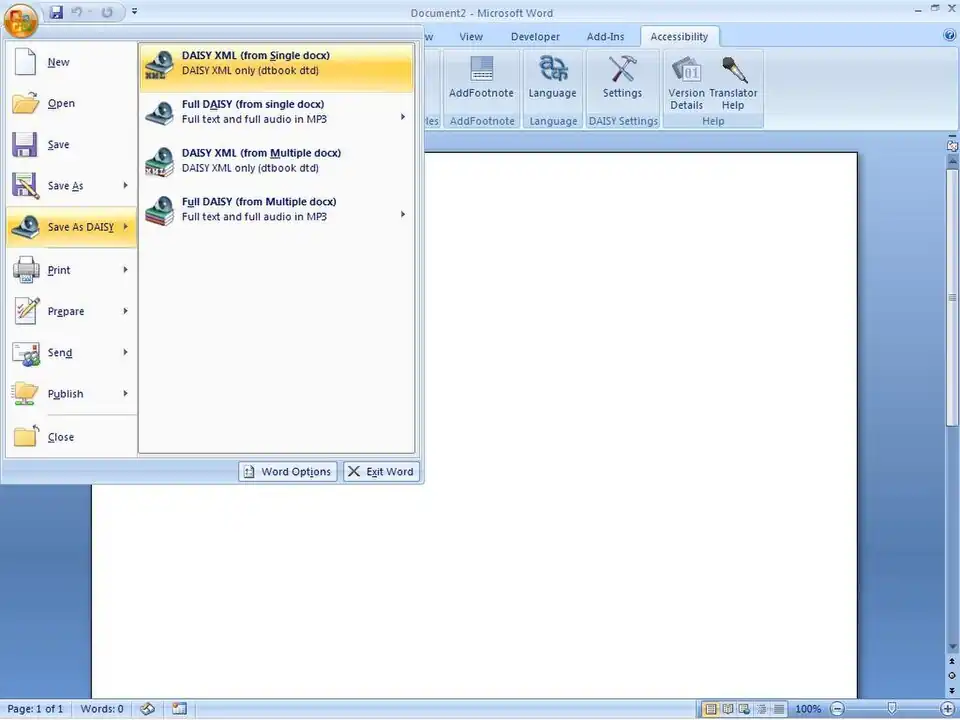Choose DAISY XML from Multiple docx
Screen dimensions: 960x720
click(275, 161)
